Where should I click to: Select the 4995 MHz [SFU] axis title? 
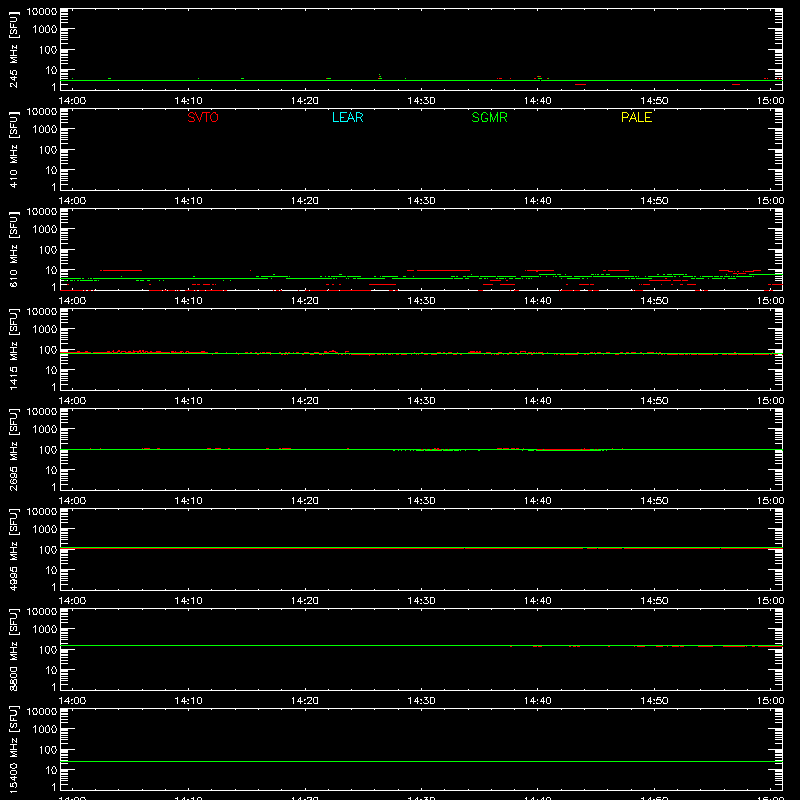[14, 549]
